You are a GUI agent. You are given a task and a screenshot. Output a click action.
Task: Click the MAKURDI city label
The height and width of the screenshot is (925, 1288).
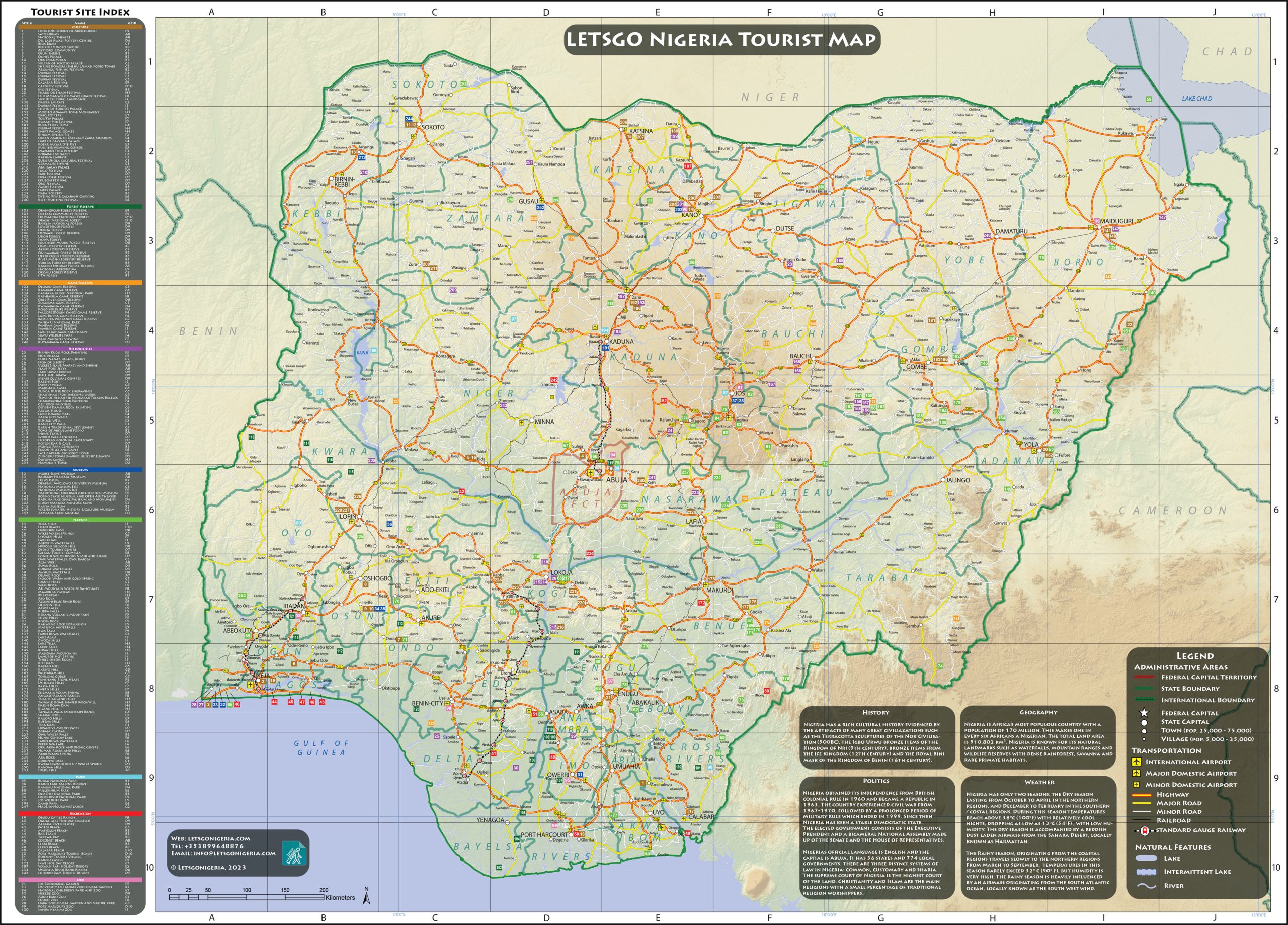[x=719, y=590]
